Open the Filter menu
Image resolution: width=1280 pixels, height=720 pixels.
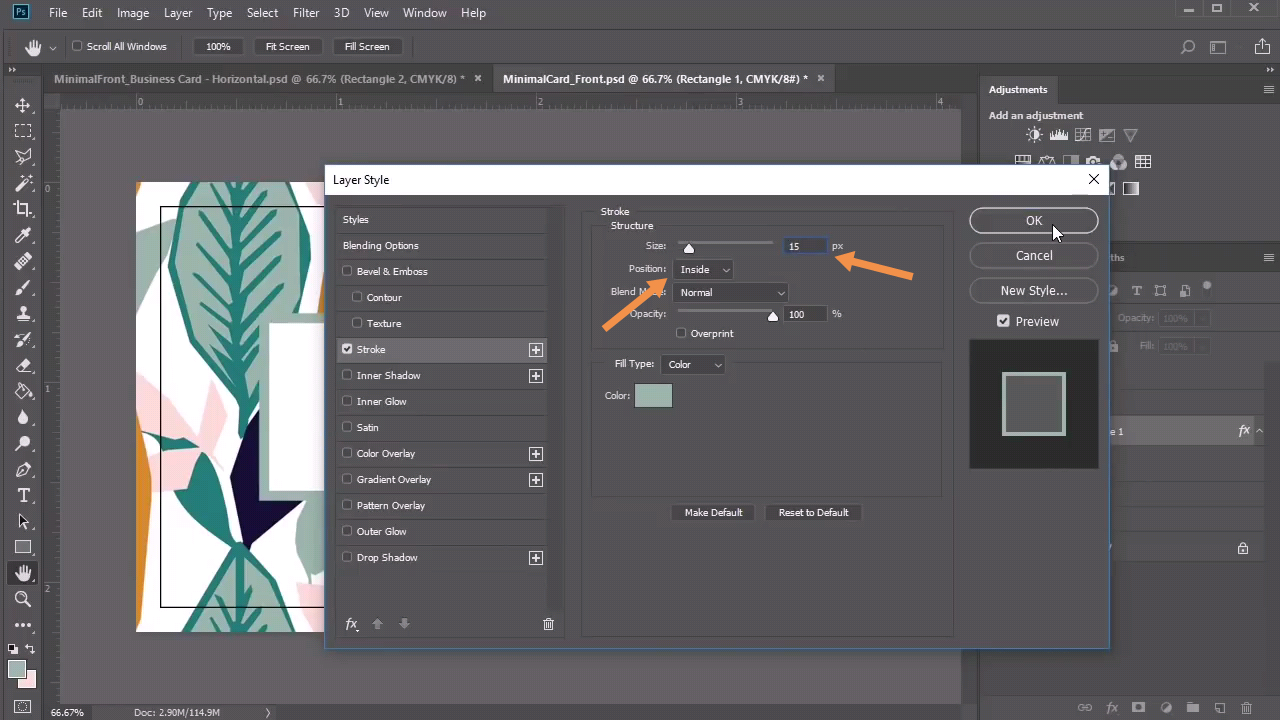pos(305,13)
